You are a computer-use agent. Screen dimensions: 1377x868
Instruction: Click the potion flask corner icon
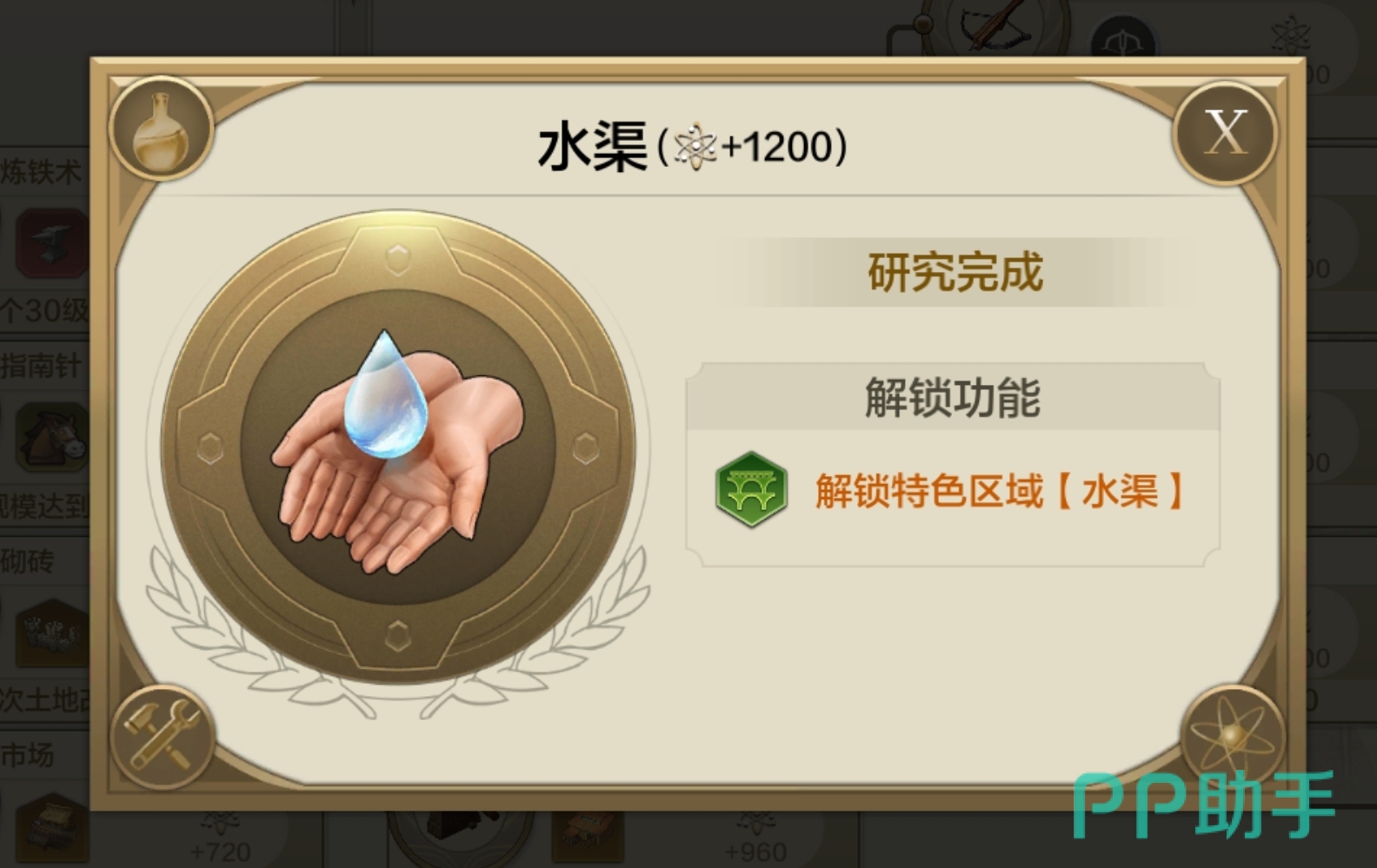pos(161,129)
